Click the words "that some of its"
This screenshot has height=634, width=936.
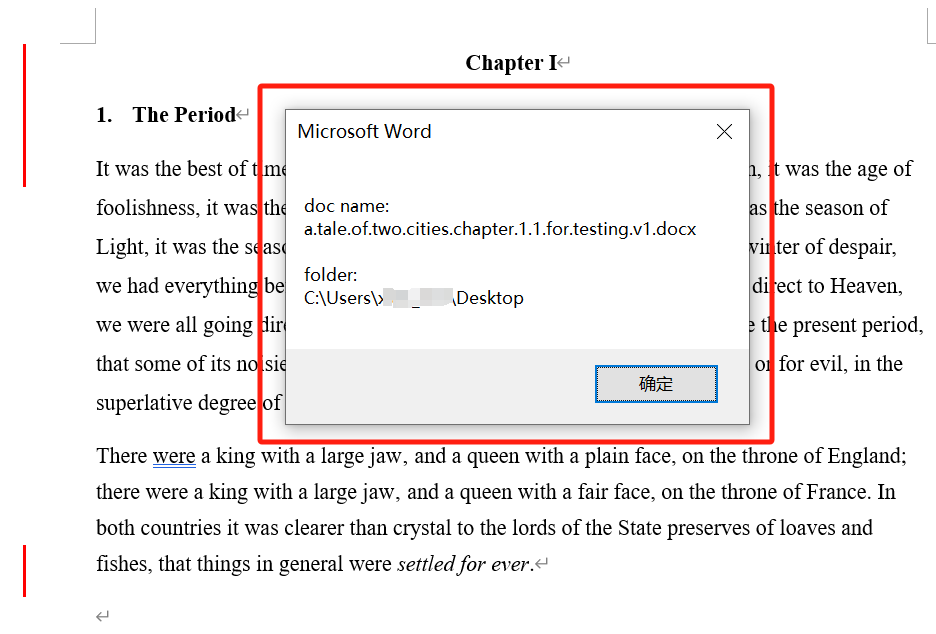click(x=164, y=364)
